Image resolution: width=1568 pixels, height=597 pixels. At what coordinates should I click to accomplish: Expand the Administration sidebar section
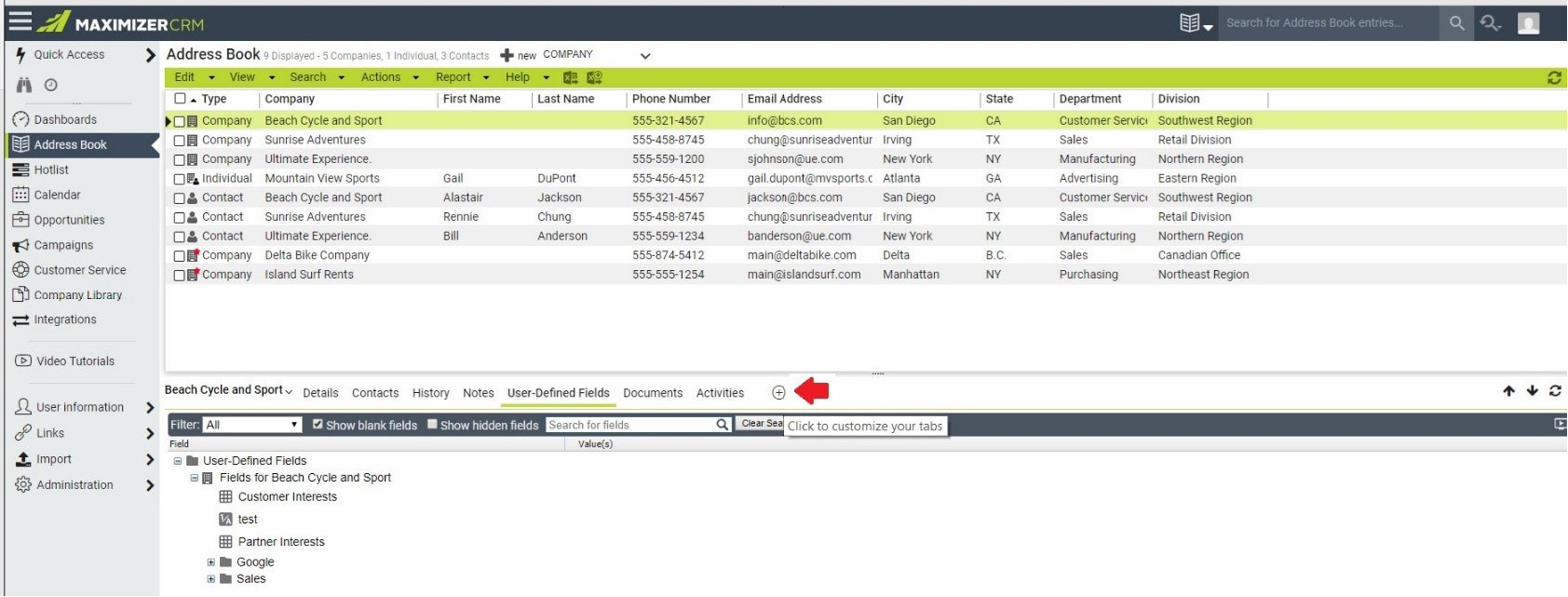click(x=150, y=485)
